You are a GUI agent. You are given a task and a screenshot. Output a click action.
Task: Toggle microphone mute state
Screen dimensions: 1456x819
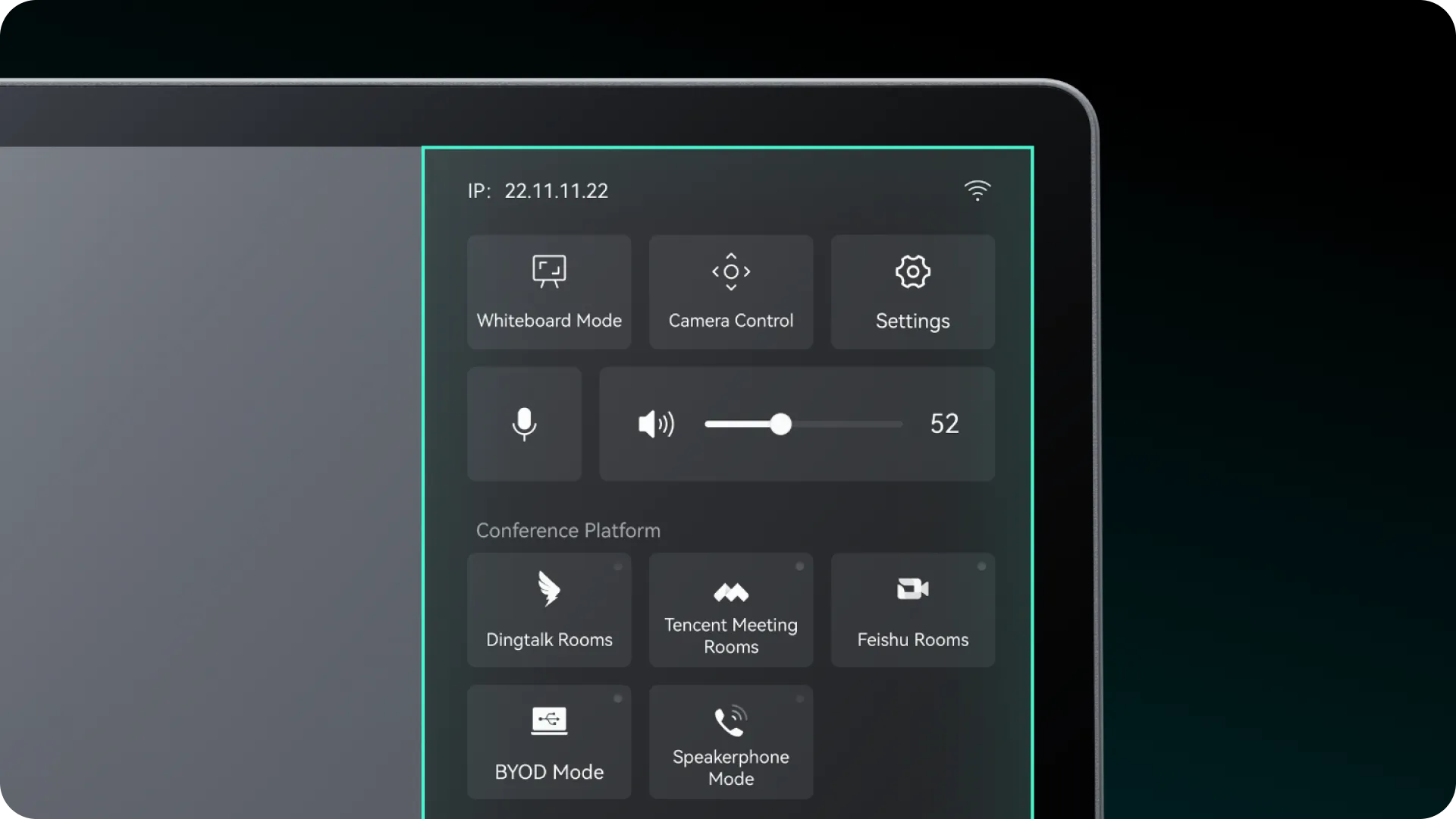pyautogui.click(x=524, y=423)
